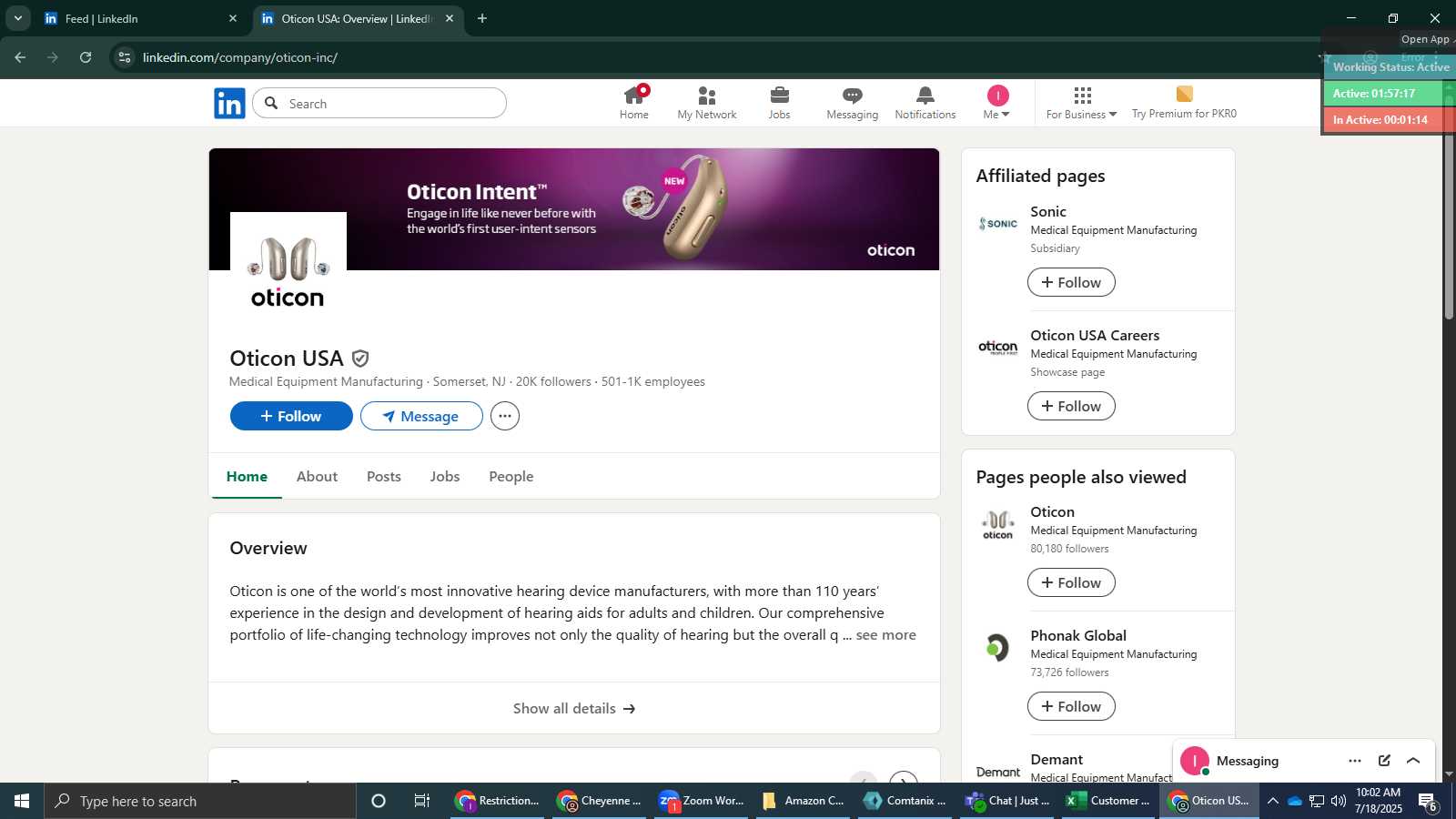Open the more options ellipsis button
Image resolution: width=1456 pixels, height=819 pixels.
tap(505, 416)
